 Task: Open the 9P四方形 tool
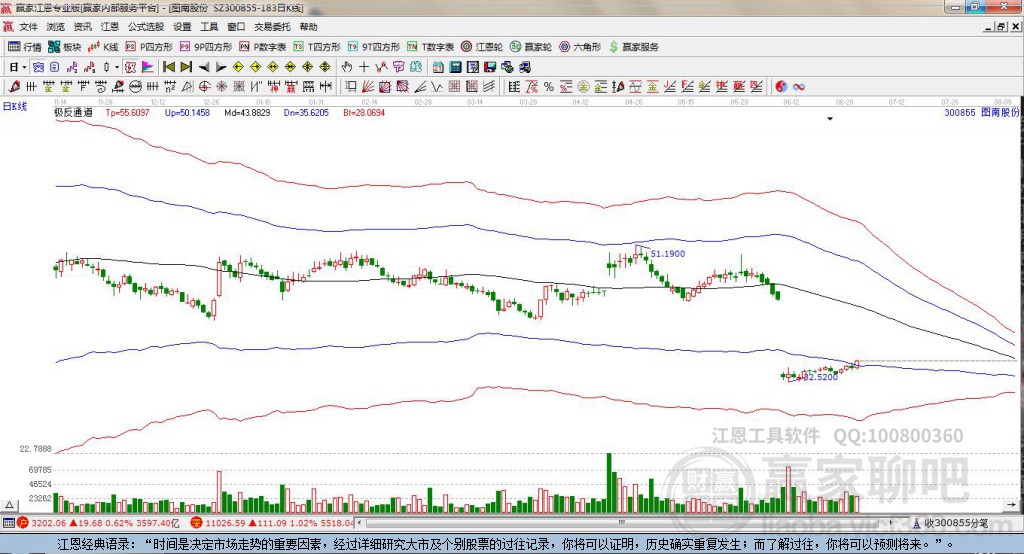point(206,47)
